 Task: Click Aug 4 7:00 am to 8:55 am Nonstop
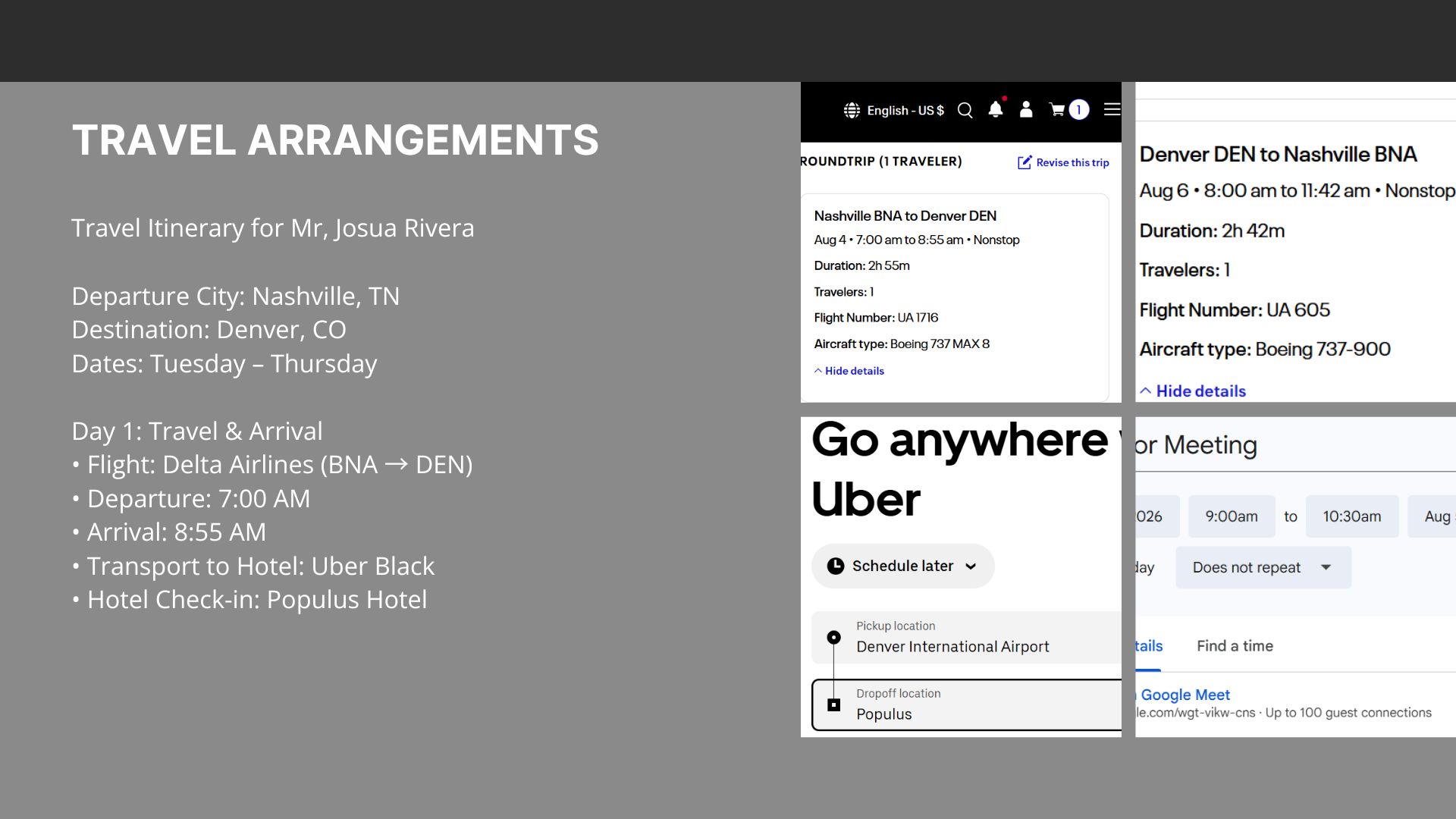(x=917, y=240)
